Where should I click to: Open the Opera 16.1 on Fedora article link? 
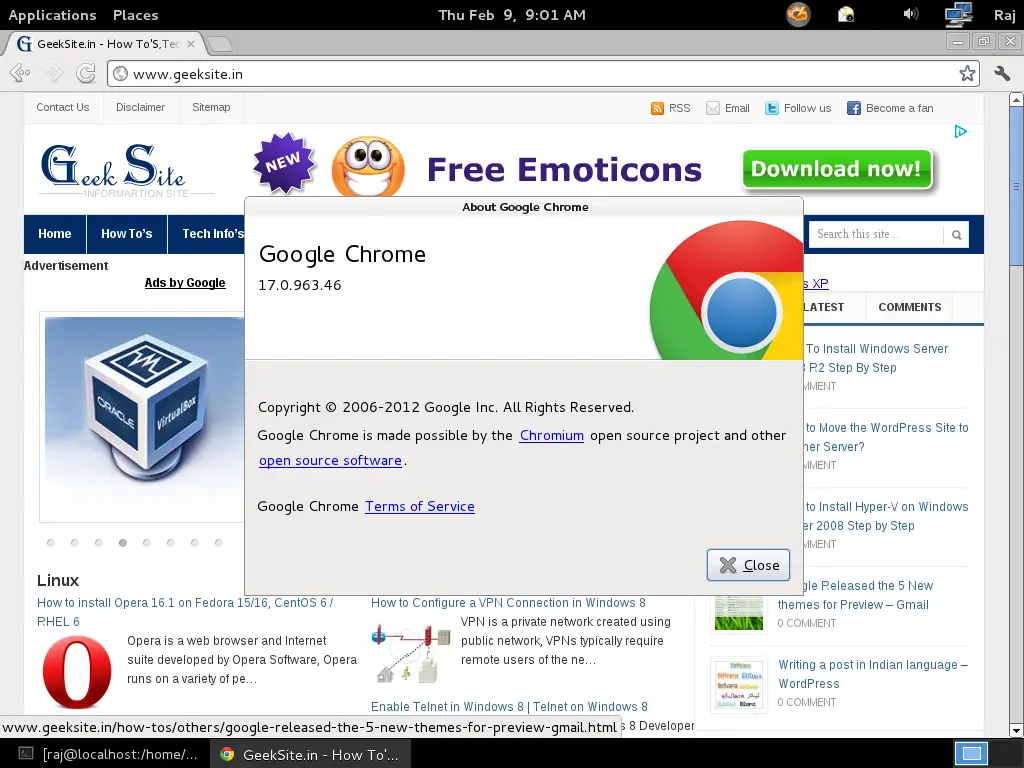pos(185,612)
